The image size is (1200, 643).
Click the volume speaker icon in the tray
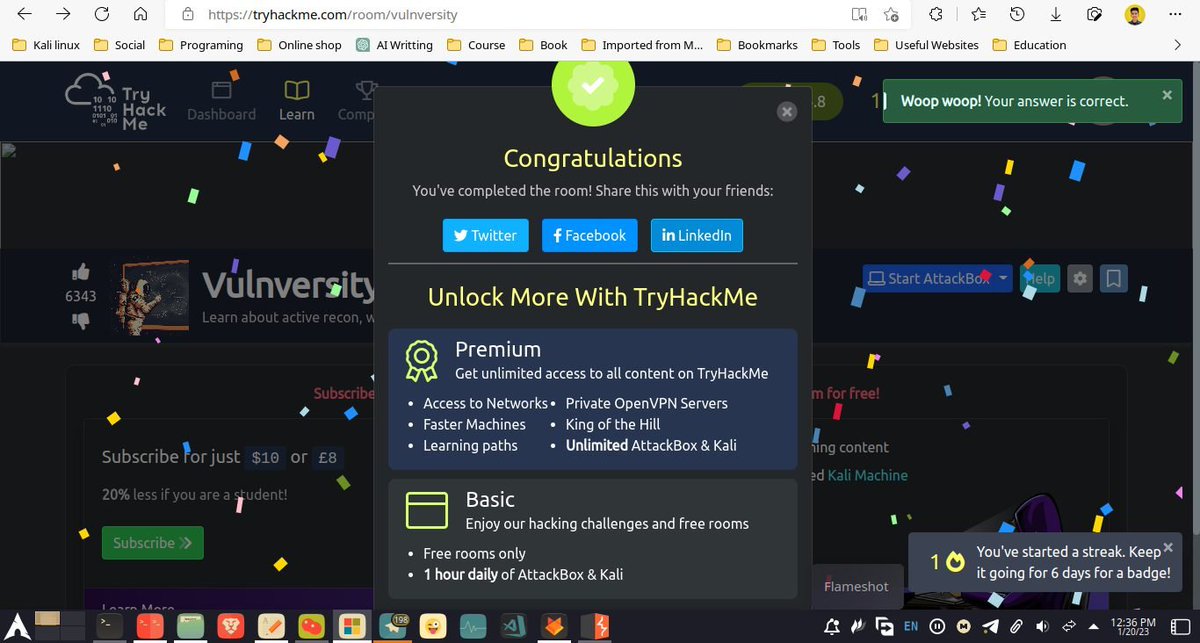[1042, 627]
